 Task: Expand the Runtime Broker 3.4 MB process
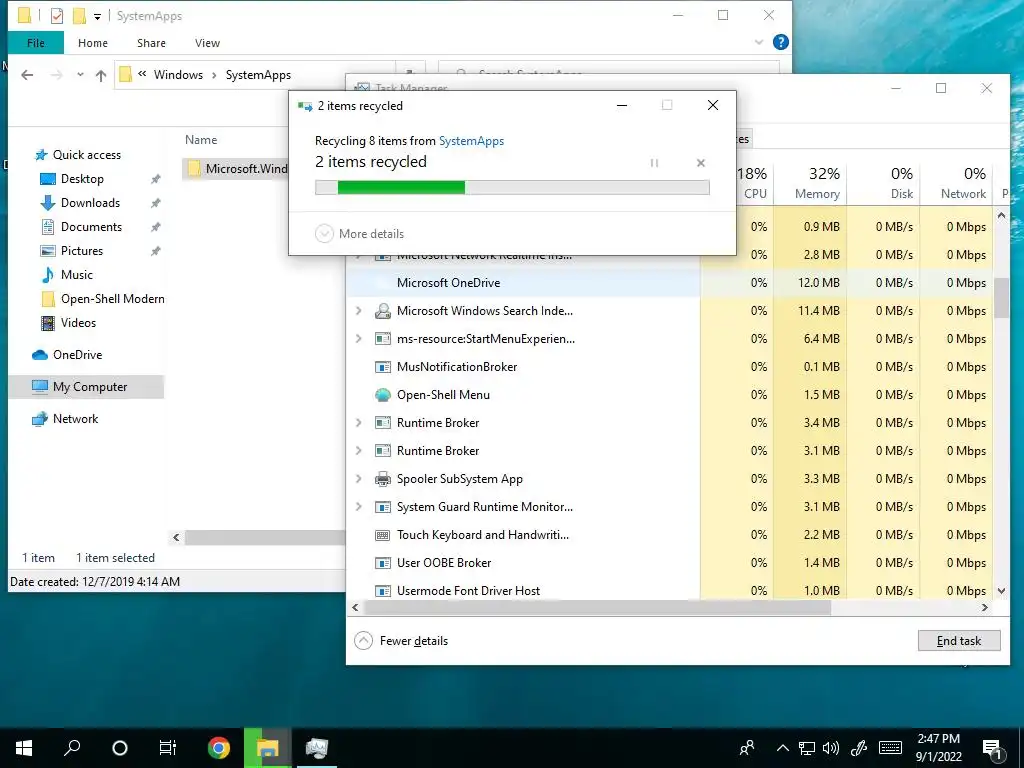pos(359,423)
